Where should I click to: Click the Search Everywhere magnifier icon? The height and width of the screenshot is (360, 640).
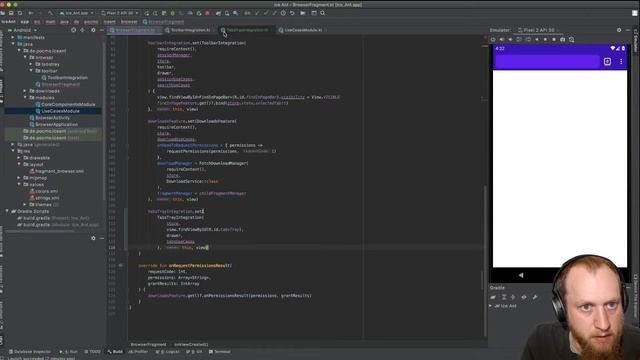pyautogui.click(x=322, y=13)
